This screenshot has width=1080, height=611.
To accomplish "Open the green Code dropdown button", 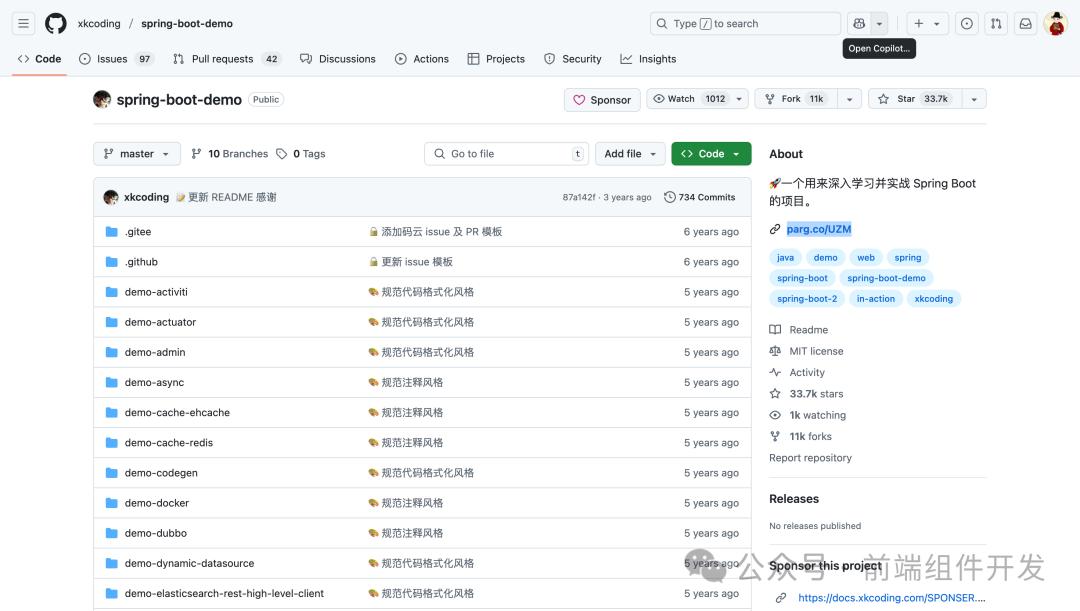I will click(x=711, y=154).
